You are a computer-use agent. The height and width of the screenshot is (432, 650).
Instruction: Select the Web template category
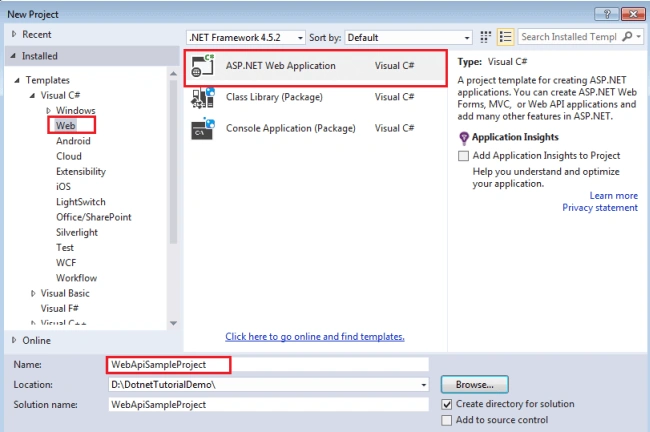coord(65,126)
